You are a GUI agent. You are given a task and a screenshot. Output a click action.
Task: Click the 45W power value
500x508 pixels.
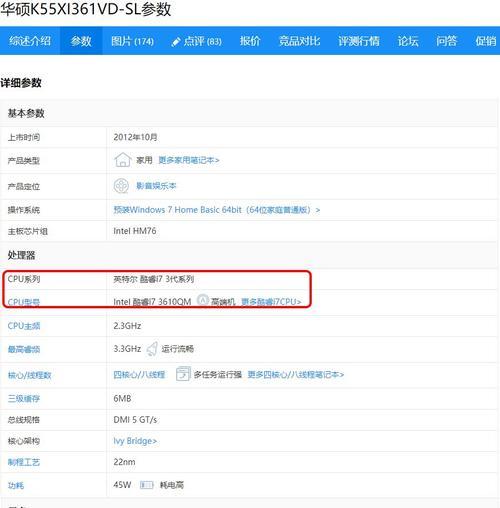(x=122, y=485)
